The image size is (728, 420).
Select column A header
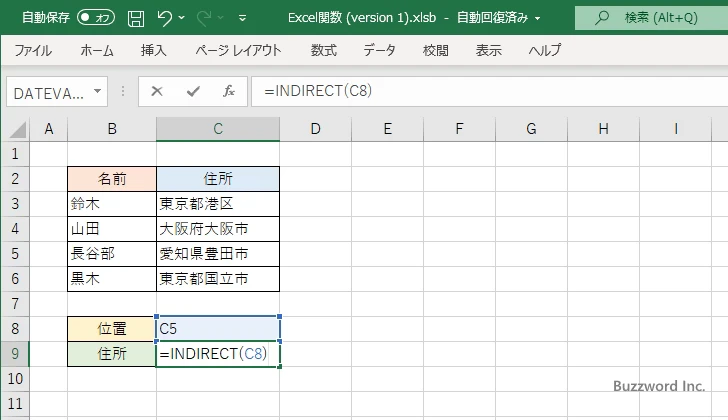49,129
